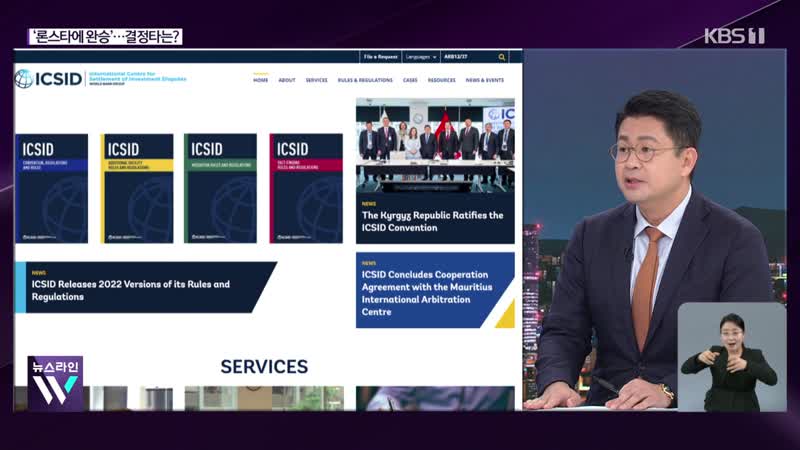
Task: Open the blue ICSID Convention booklet cover
Action: tap(51, 188)
